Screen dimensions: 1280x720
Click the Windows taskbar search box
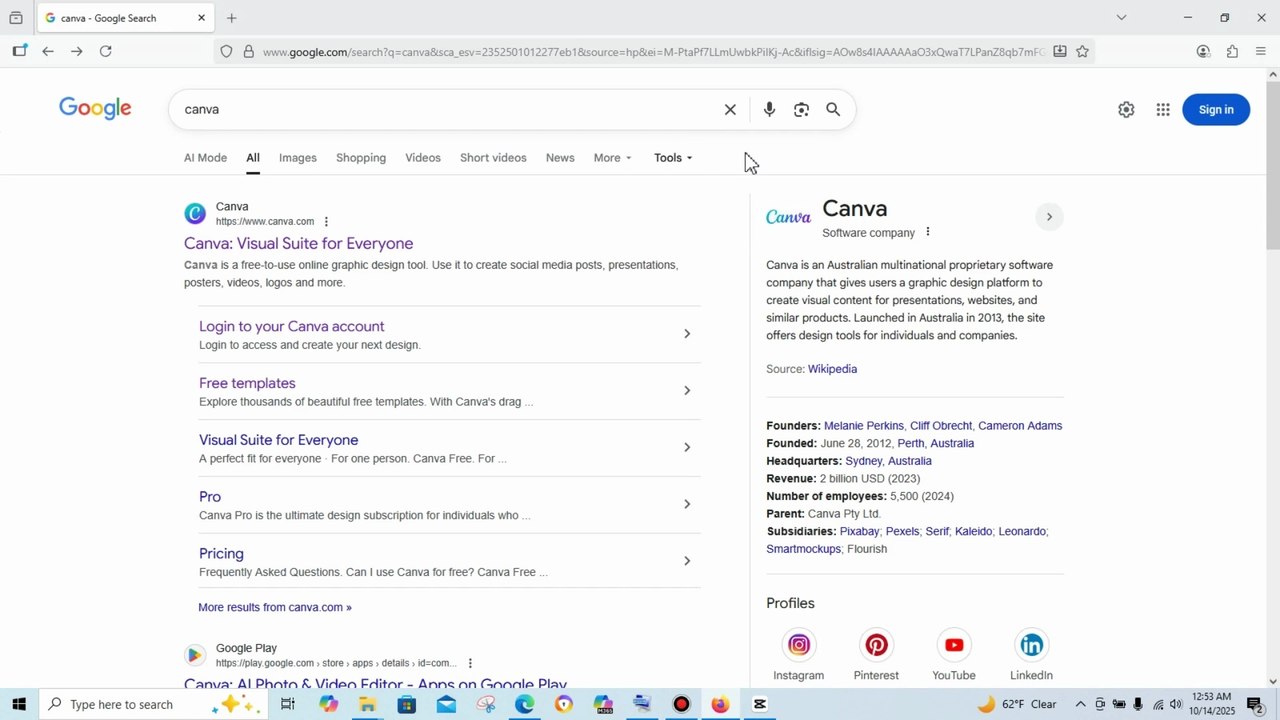155,704
